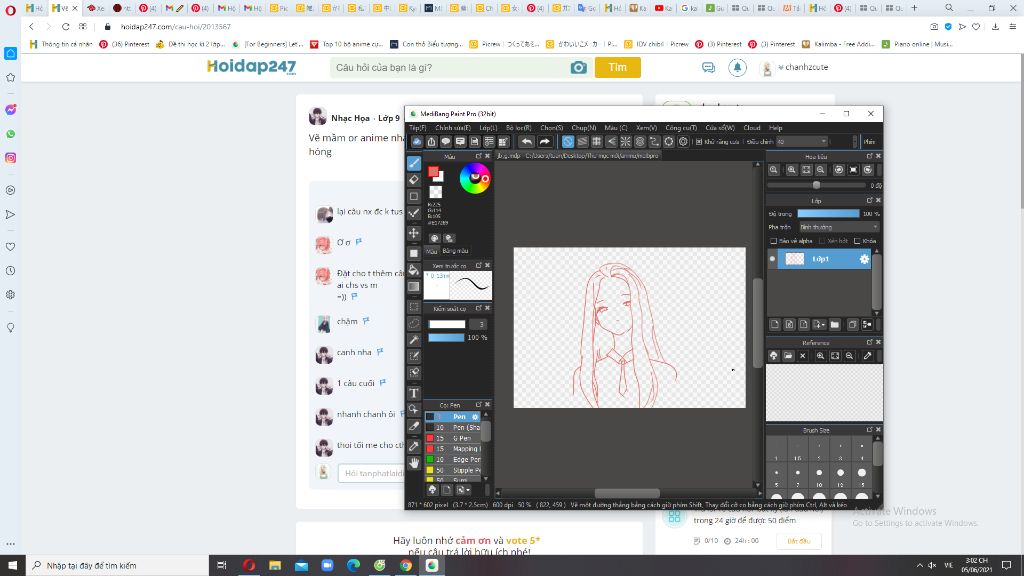This screenshot has height=576, width=1024.
Task: Click the hue color wheel
Action: 475,178
